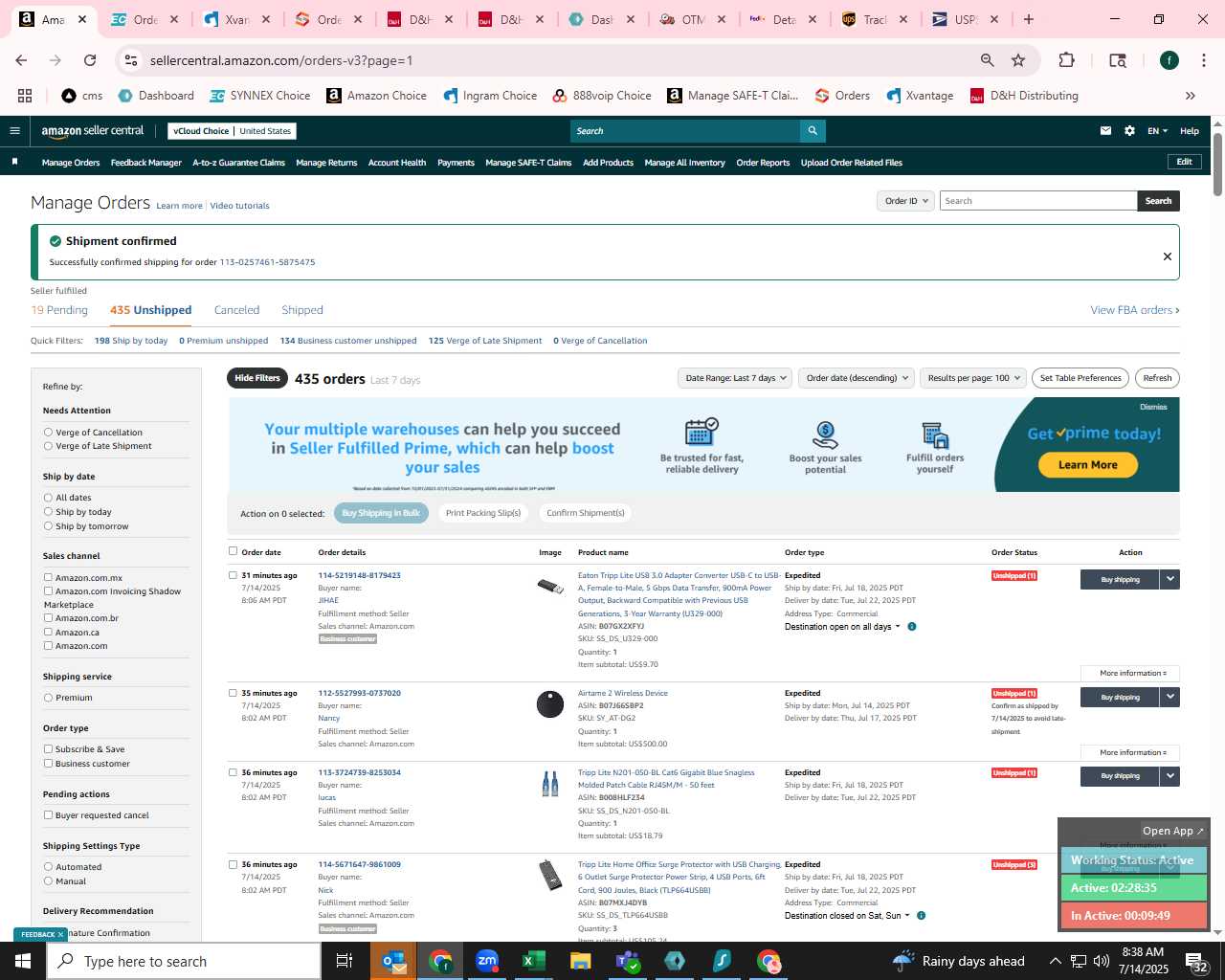This screenshot has width=1225, height=980.
Task: Click the info icon beside Destination closed on Sat, Sun
Action: pyautogui.click(x=922, y=916)
